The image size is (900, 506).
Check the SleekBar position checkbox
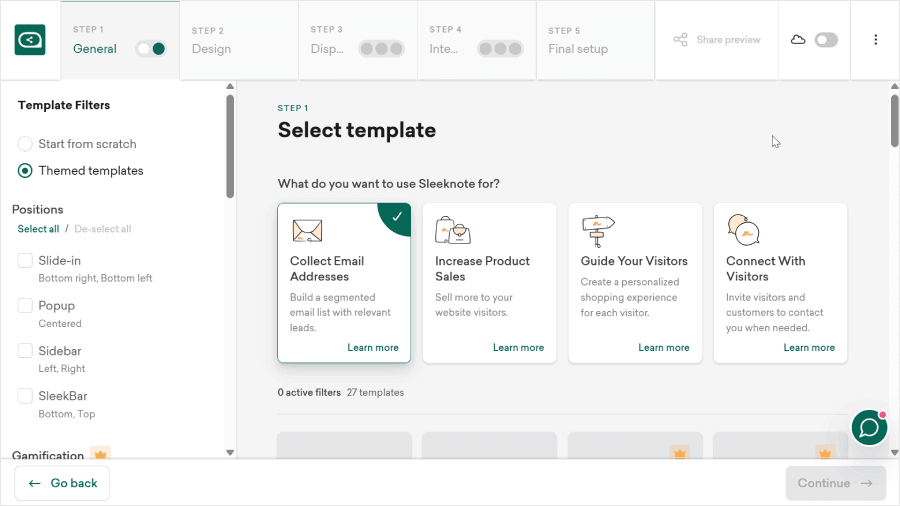[25, 396]
